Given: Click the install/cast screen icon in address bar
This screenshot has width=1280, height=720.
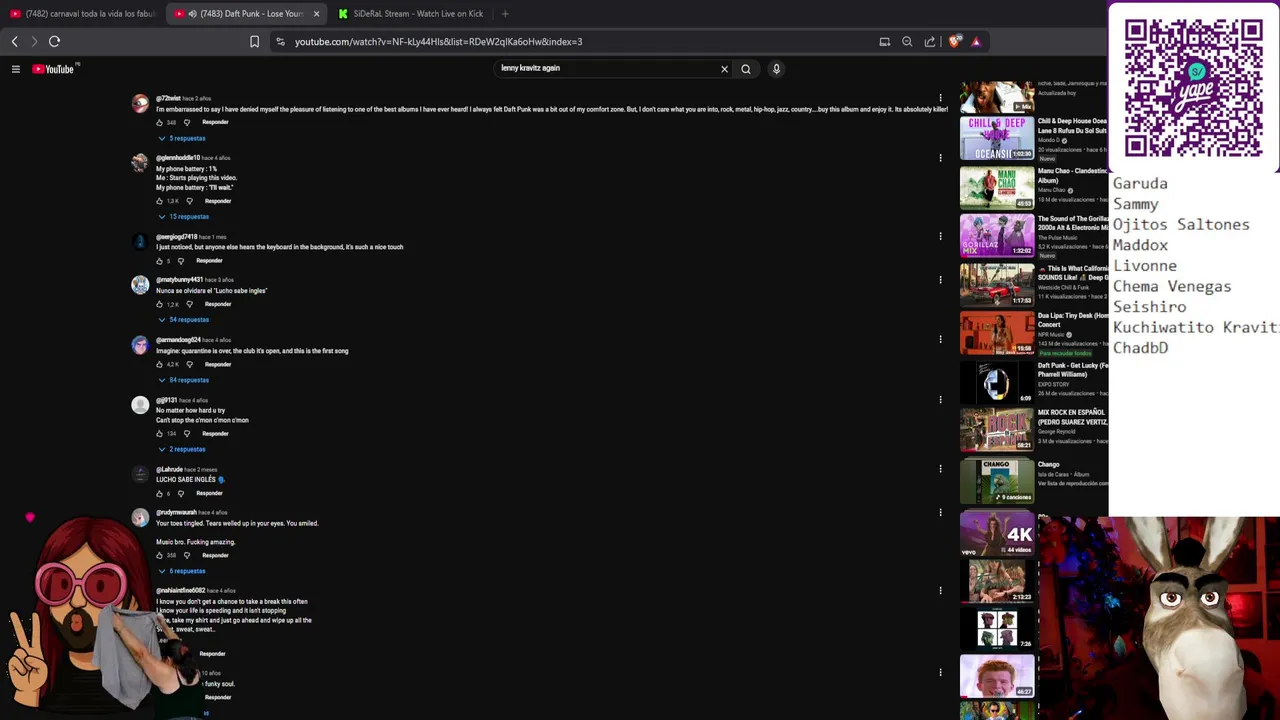Looking at the screenshot, I should (x=884, y=42).
